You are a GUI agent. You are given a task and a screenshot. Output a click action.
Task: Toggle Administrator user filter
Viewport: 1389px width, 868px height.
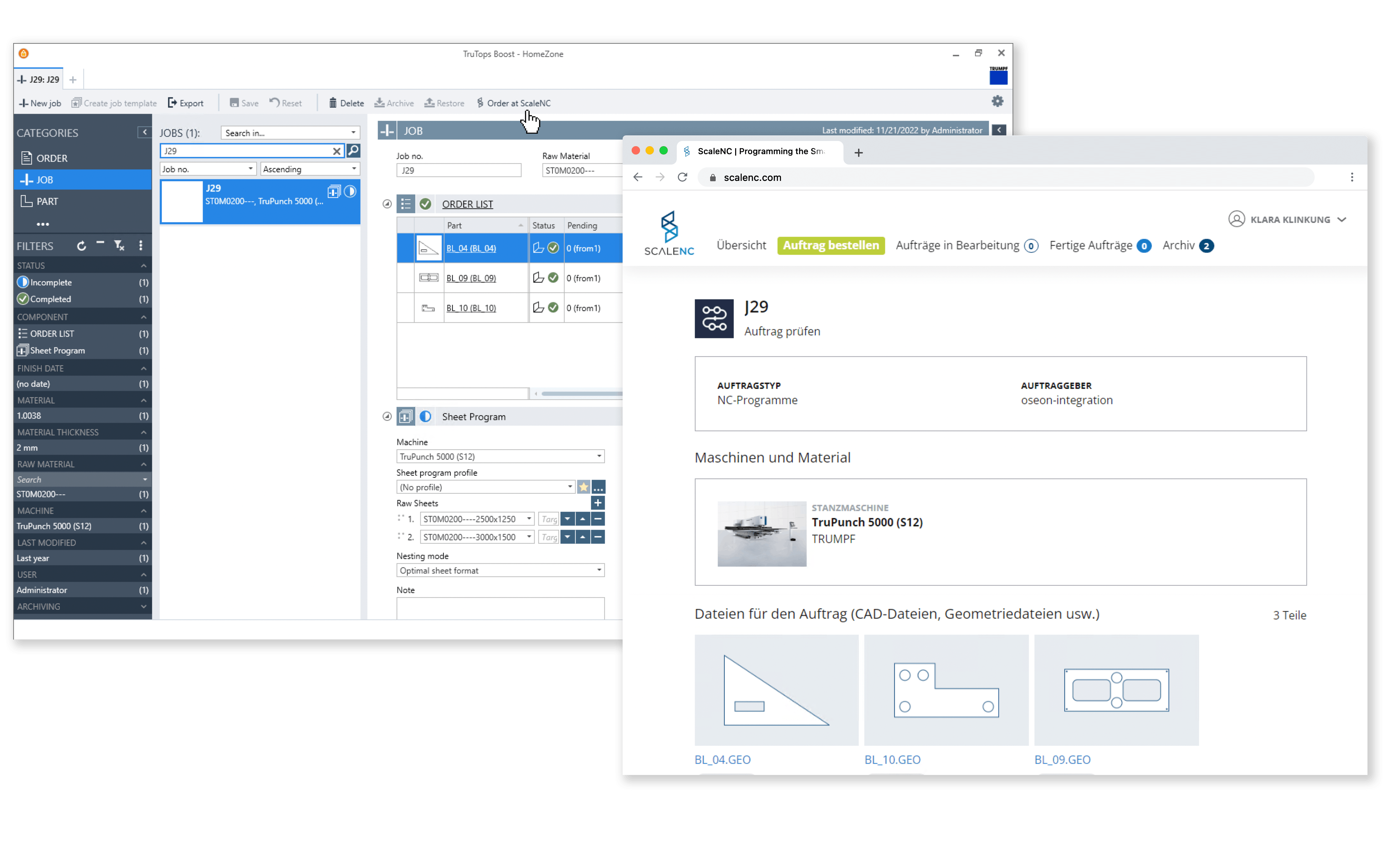83,590
